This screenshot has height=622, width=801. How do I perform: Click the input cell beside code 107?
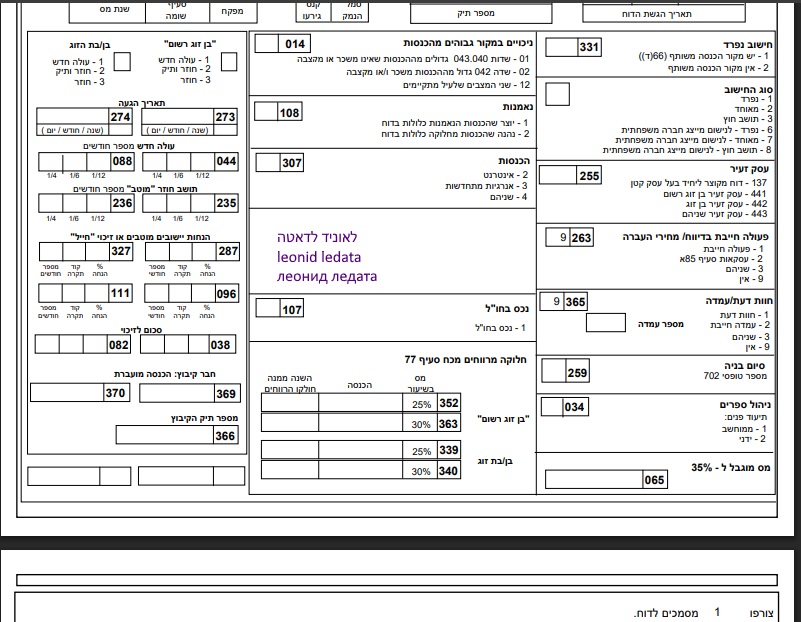point(267,308)
